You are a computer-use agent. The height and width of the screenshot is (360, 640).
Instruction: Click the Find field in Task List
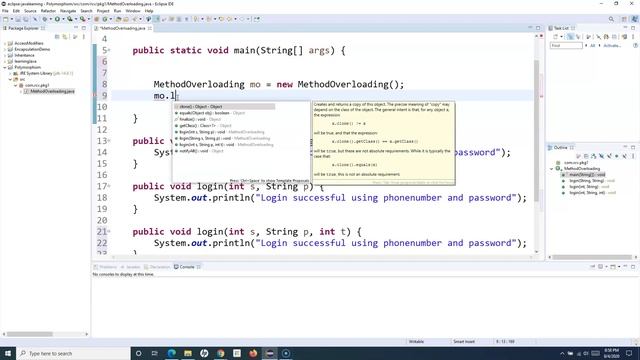(566, 46)
